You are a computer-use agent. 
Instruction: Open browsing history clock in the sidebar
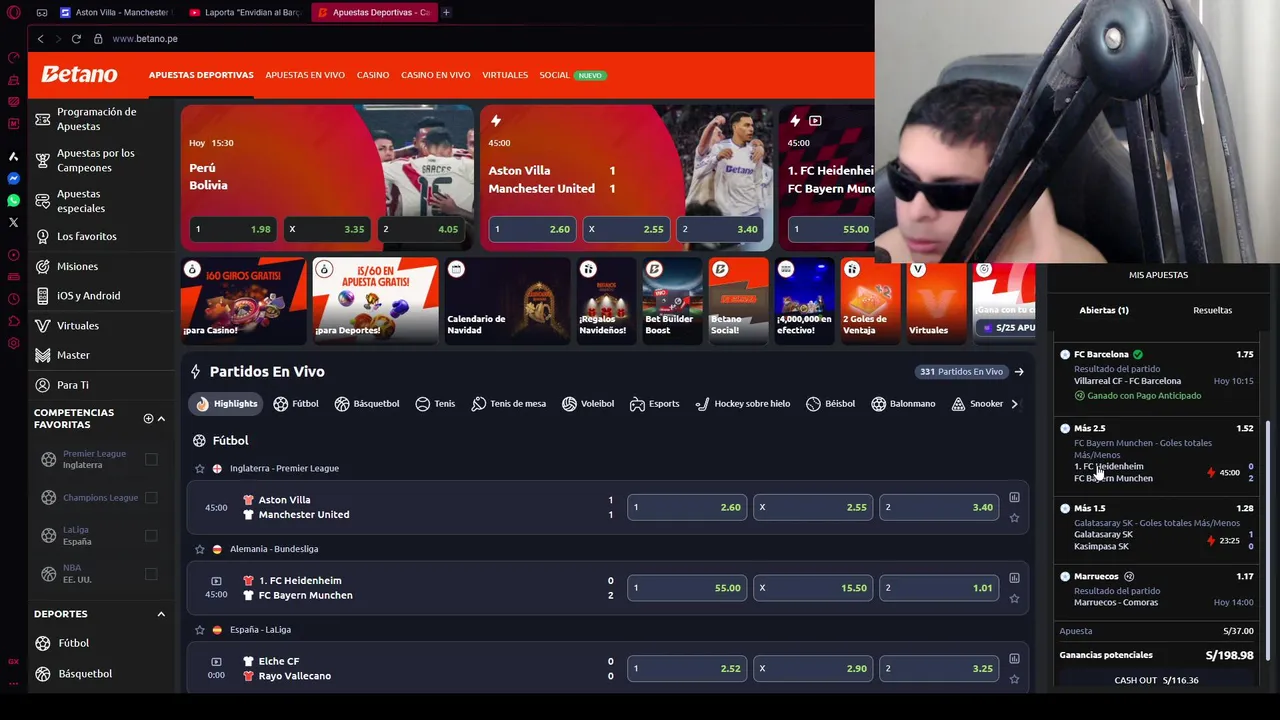pos(13,299)
